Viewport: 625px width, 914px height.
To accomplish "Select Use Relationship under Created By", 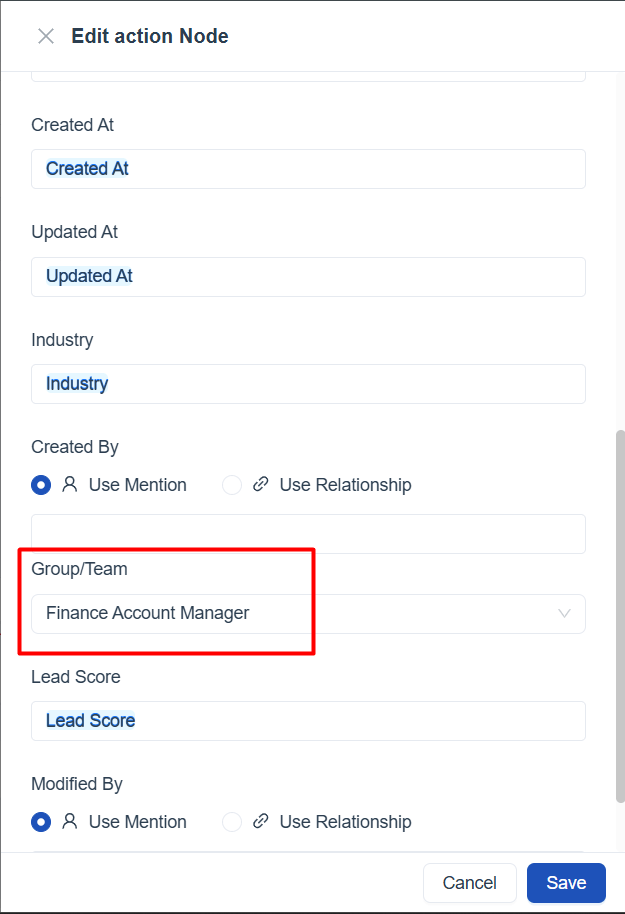I will tap(232, 485).
